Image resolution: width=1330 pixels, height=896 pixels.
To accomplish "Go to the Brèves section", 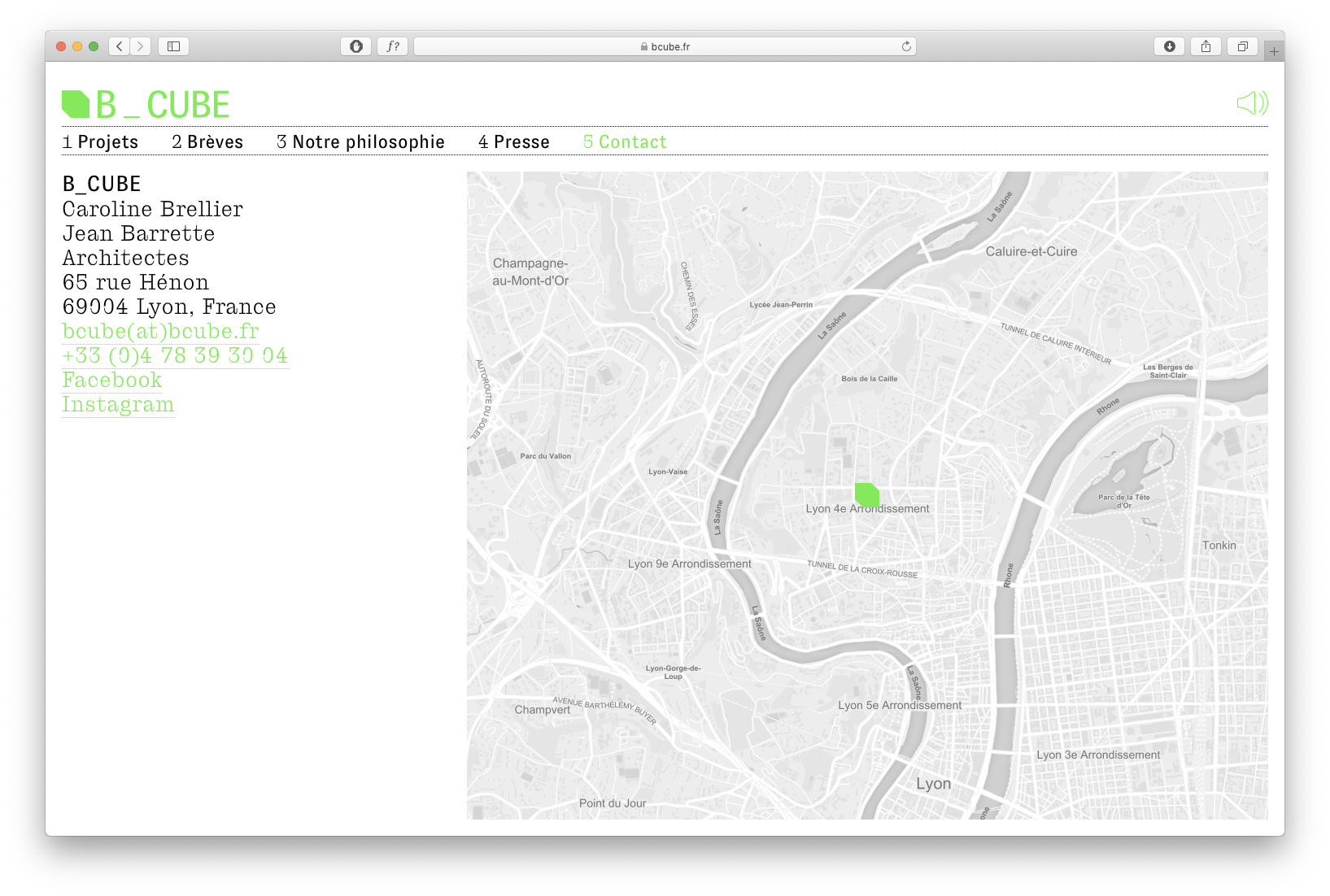I will coord(207,142).
